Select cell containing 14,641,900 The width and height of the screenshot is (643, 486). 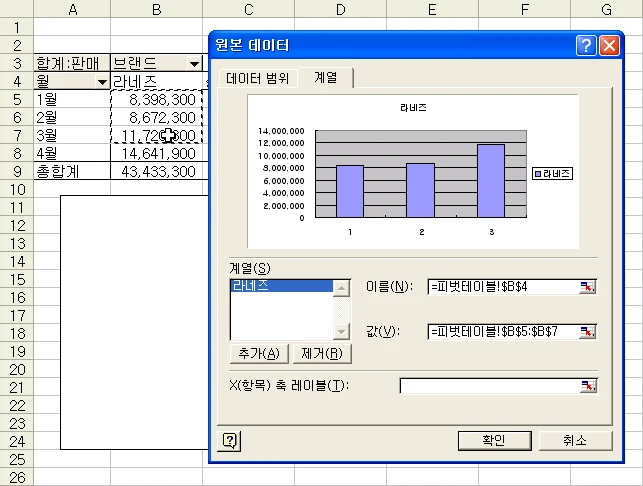point(156,153)
